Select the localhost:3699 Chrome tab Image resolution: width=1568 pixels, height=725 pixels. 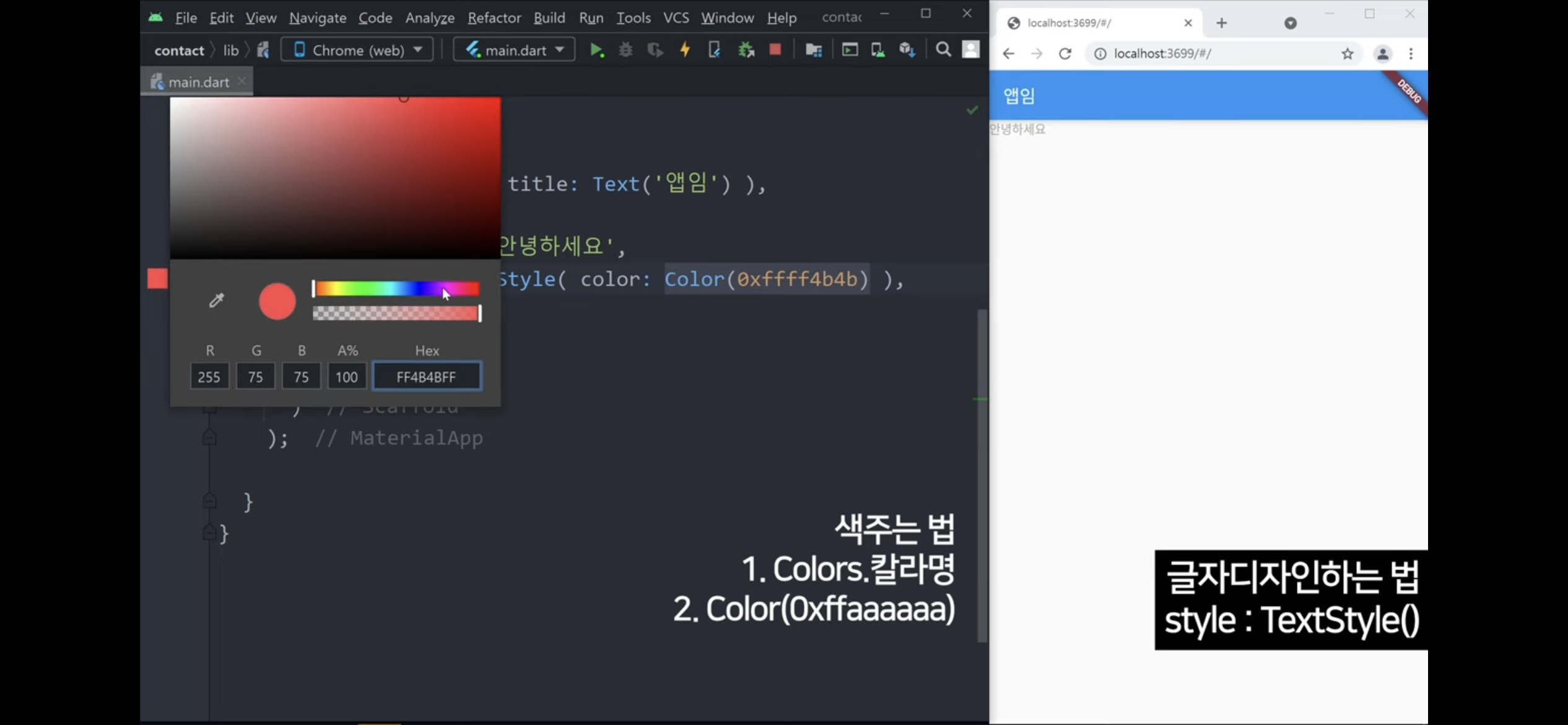pos(1099,24)
